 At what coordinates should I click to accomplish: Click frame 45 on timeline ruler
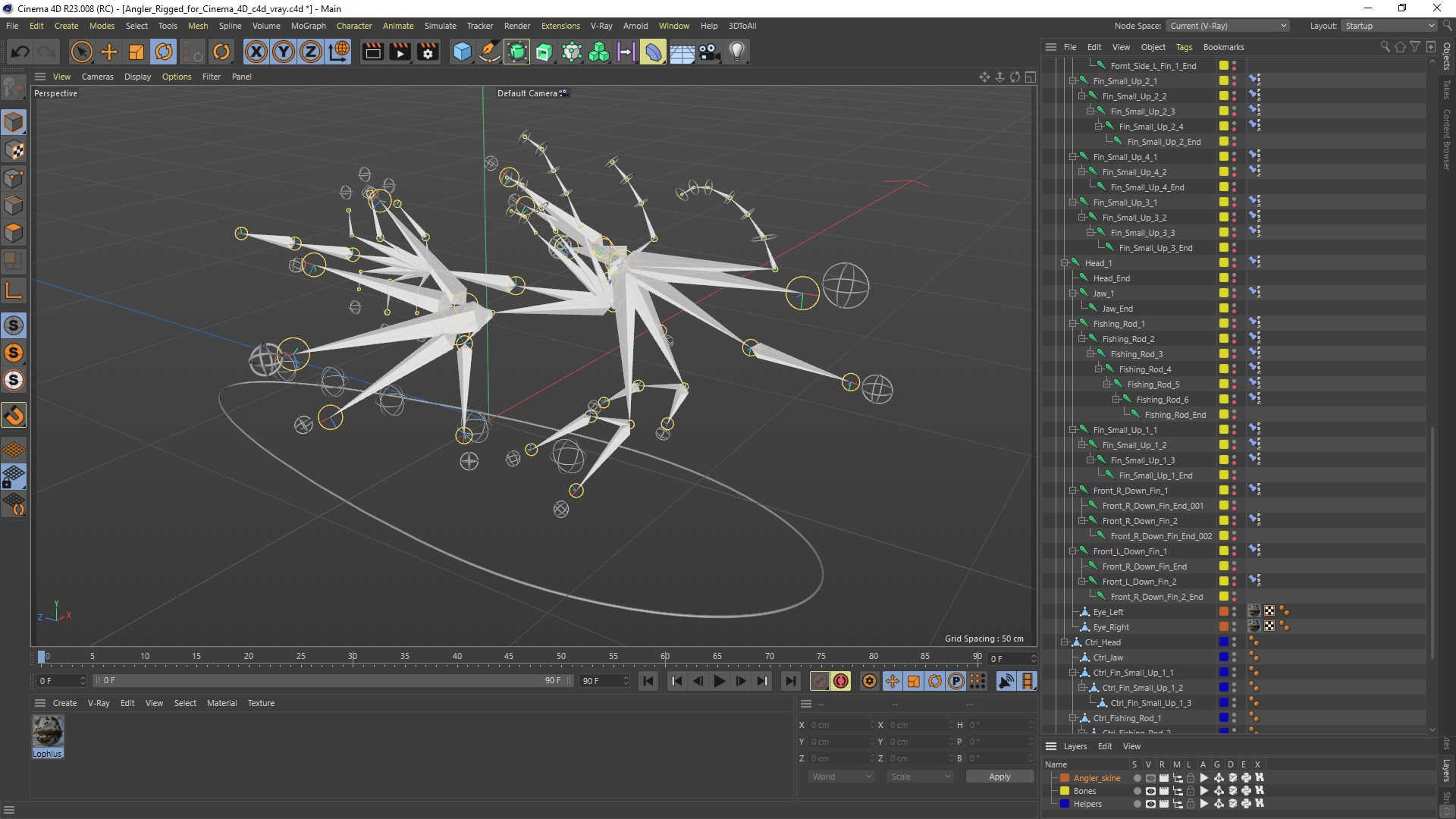[x=509, y=657]
